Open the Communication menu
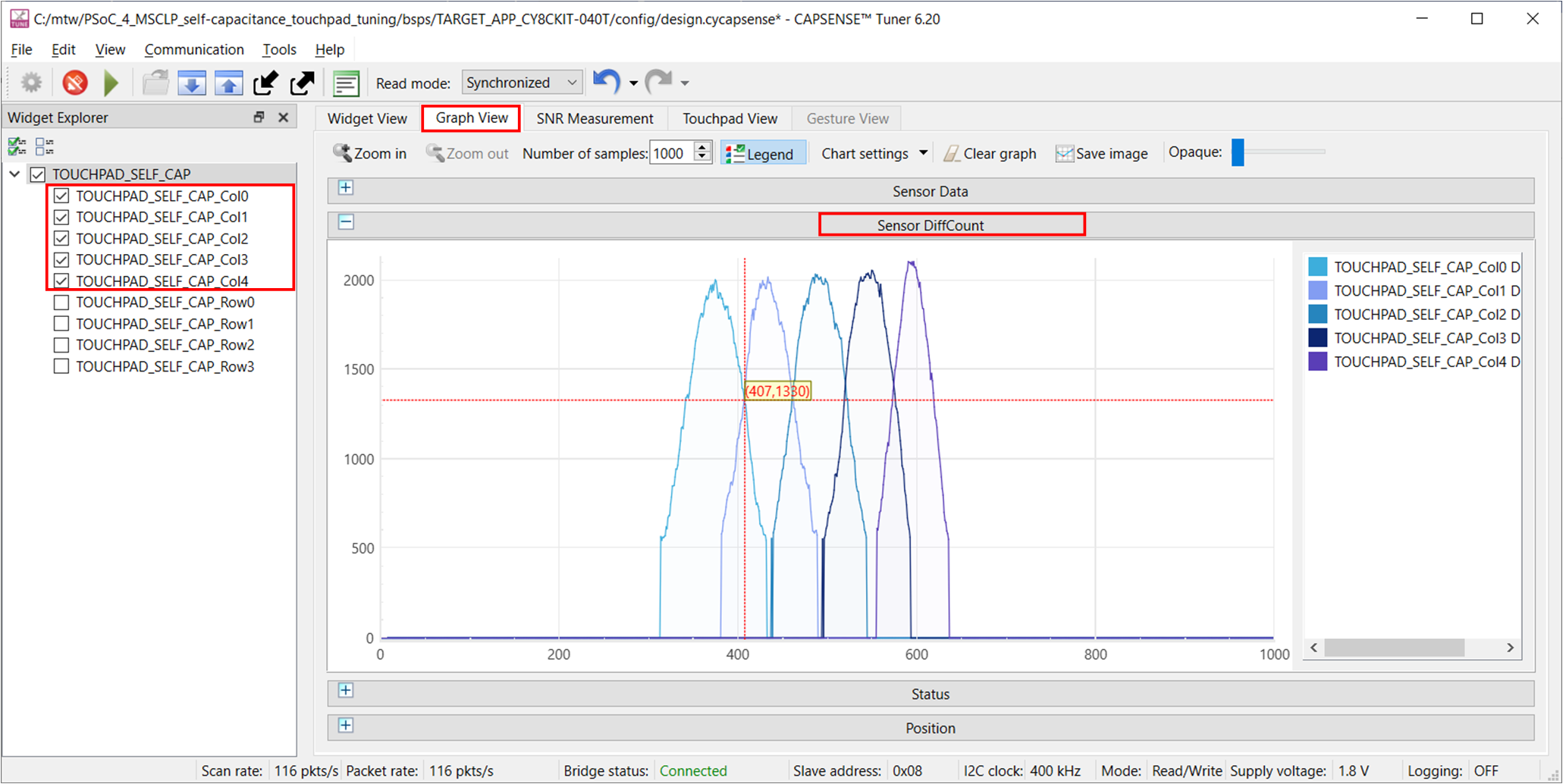The height and width of the screenshot is (784, 1563). click(194, 49)
